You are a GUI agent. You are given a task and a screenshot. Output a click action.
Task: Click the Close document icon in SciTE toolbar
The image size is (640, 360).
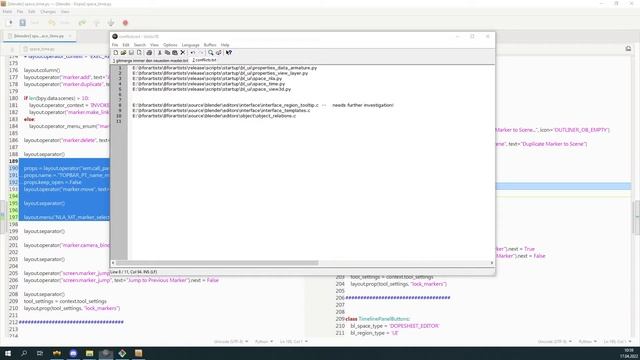[139, 53]
